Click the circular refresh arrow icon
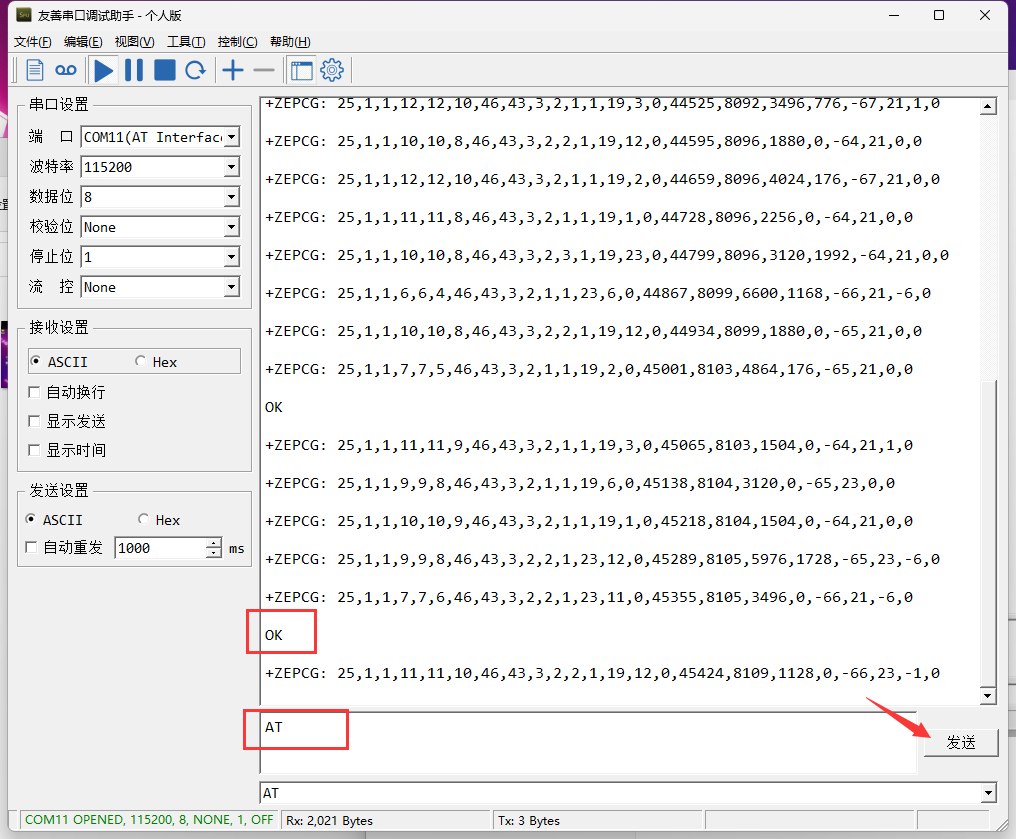The width and height of the screenshot is (1016, 839). (196, 70)
